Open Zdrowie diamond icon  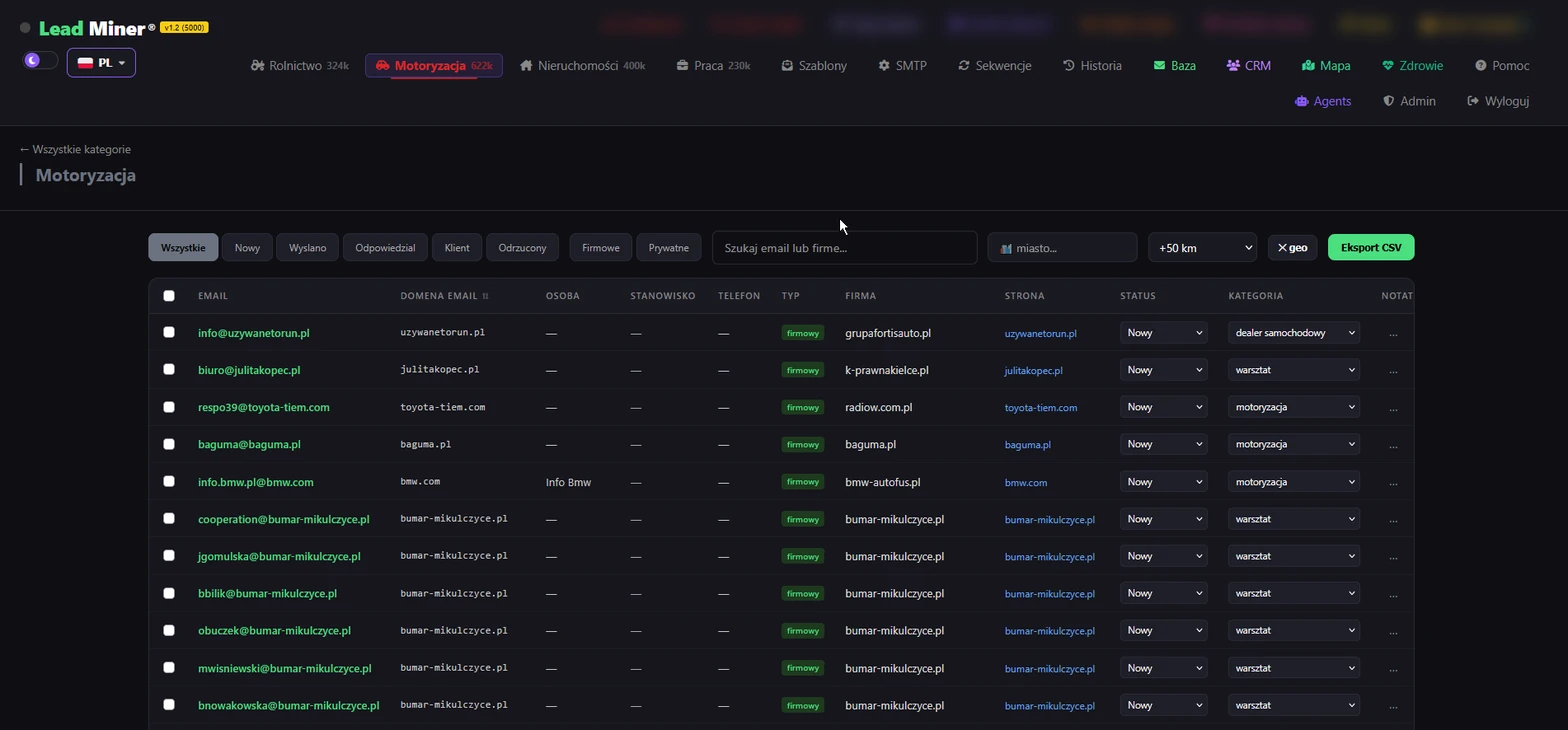1388,66
